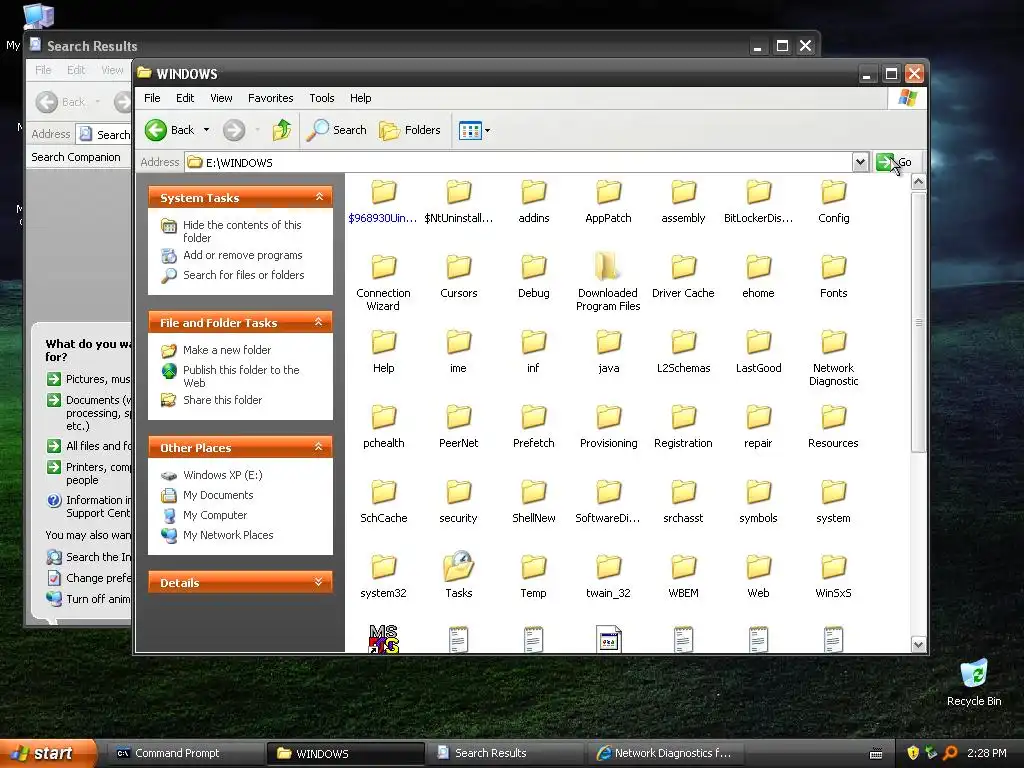Viewport: 1024px width, 768px height.
Task: Select the Downloaded Program Files folder
Action: 608,267
